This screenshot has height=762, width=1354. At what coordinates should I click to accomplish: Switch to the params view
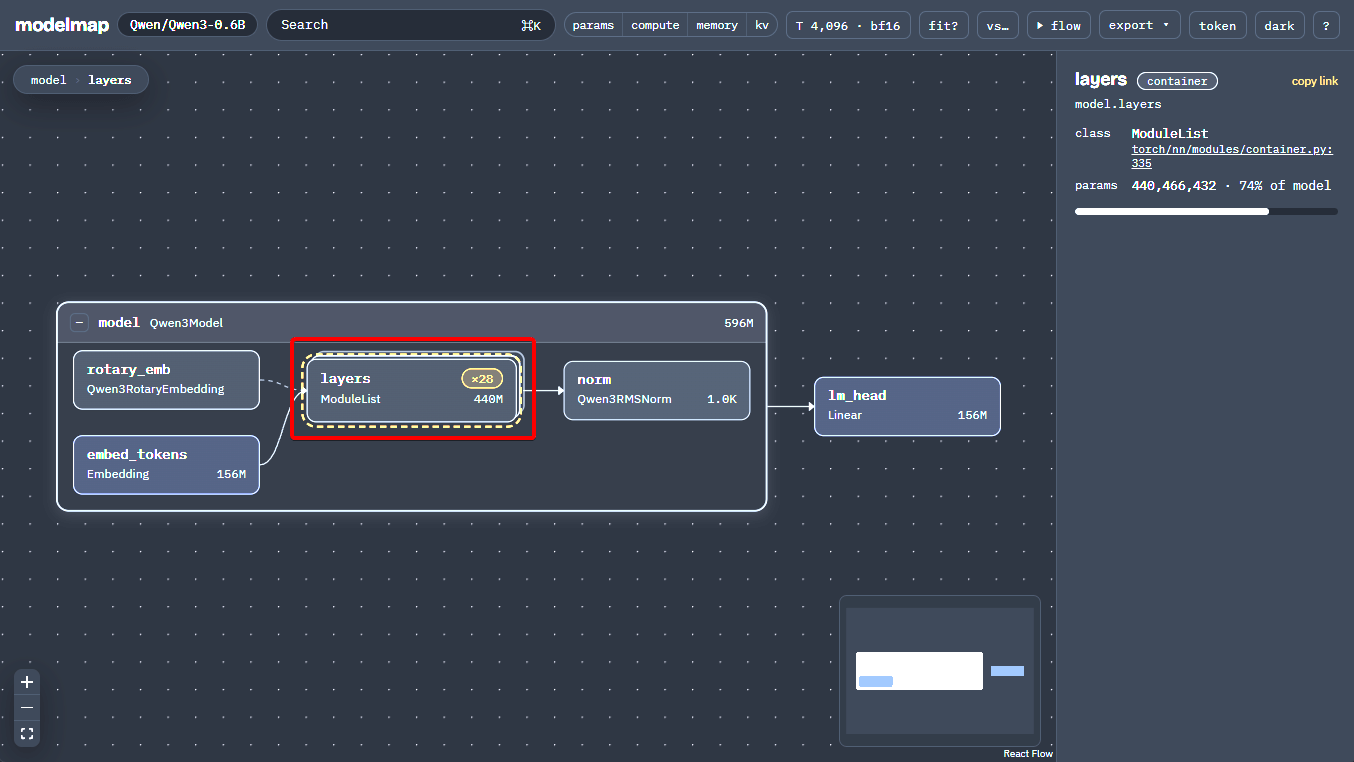pos(594,25)
